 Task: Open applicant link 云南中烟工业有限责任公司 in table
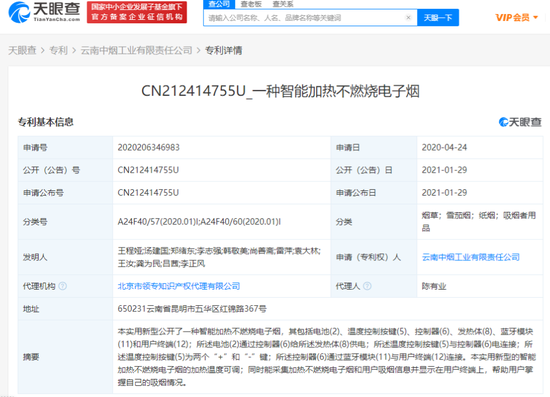[x=471, y=257]
